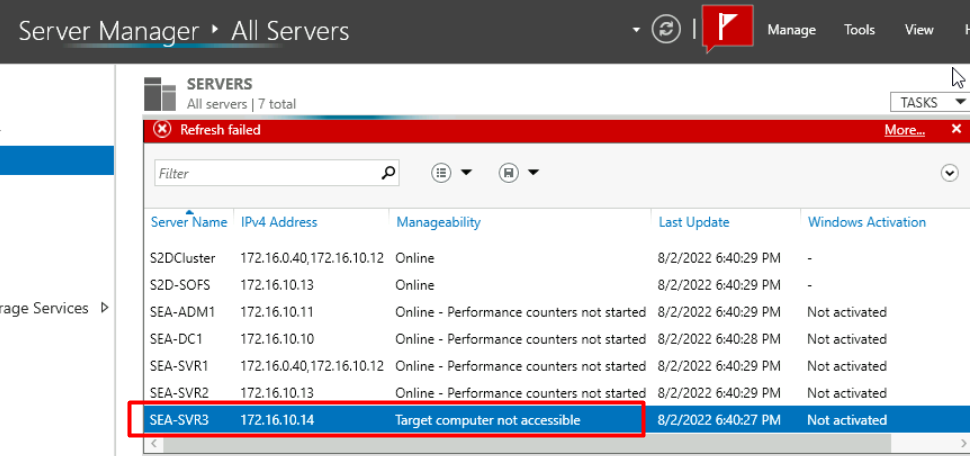This screenshot has height=456, width=970.
Task: Click the save query disk icon
Action: click(508, 173)
